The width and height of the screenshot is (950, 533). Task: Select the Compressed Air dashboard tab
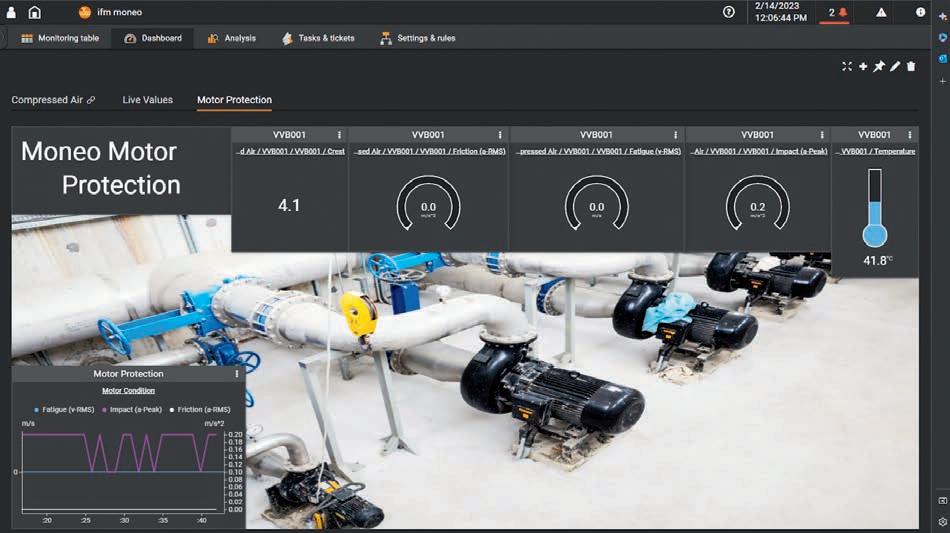pos(47,100)
